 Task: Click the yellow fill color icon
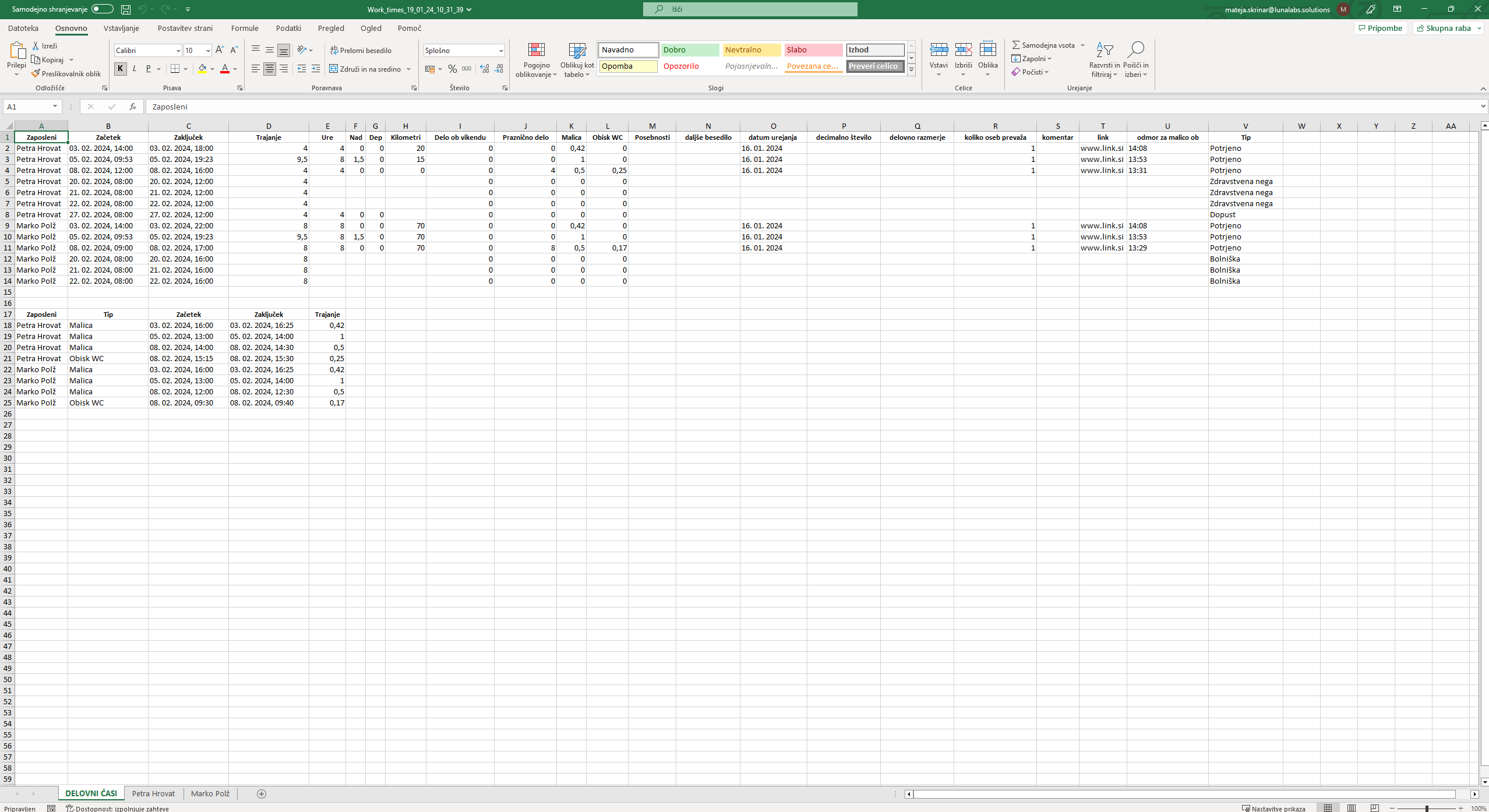[202, 69]
